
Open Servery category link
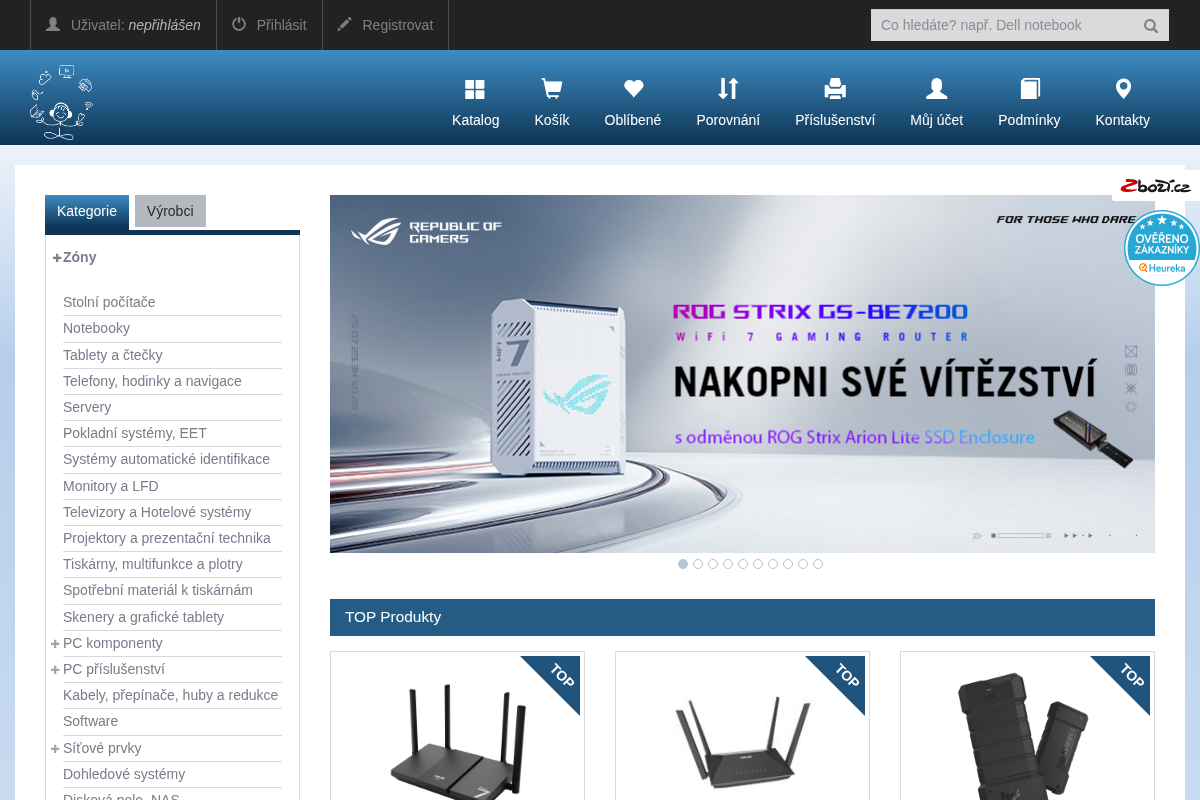pos(87,407)
